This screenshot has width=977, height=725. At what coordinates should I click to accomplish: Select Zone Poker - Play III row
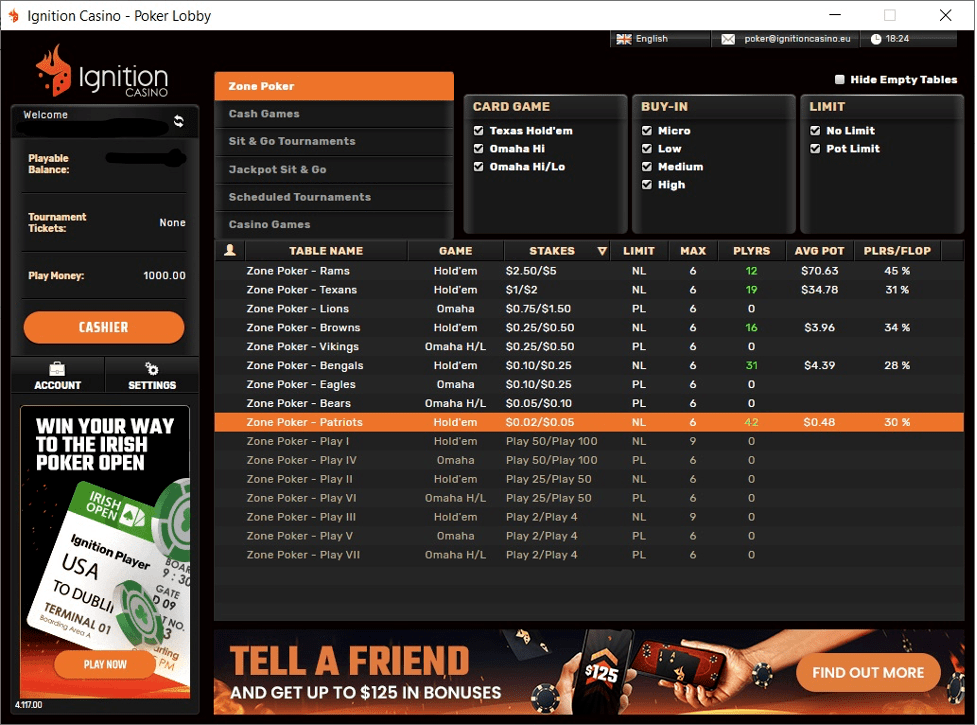pos(589,517)
